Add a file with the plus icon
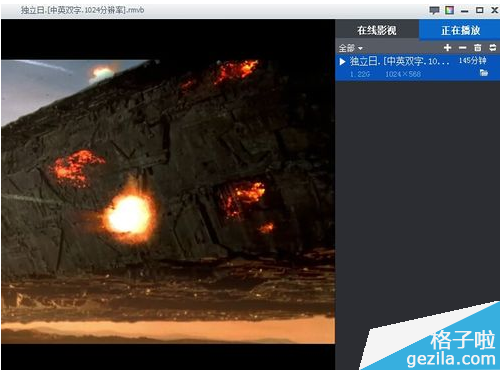Viewport: 500px width, 370px height. pyautogui.click(x=447, y=48)
